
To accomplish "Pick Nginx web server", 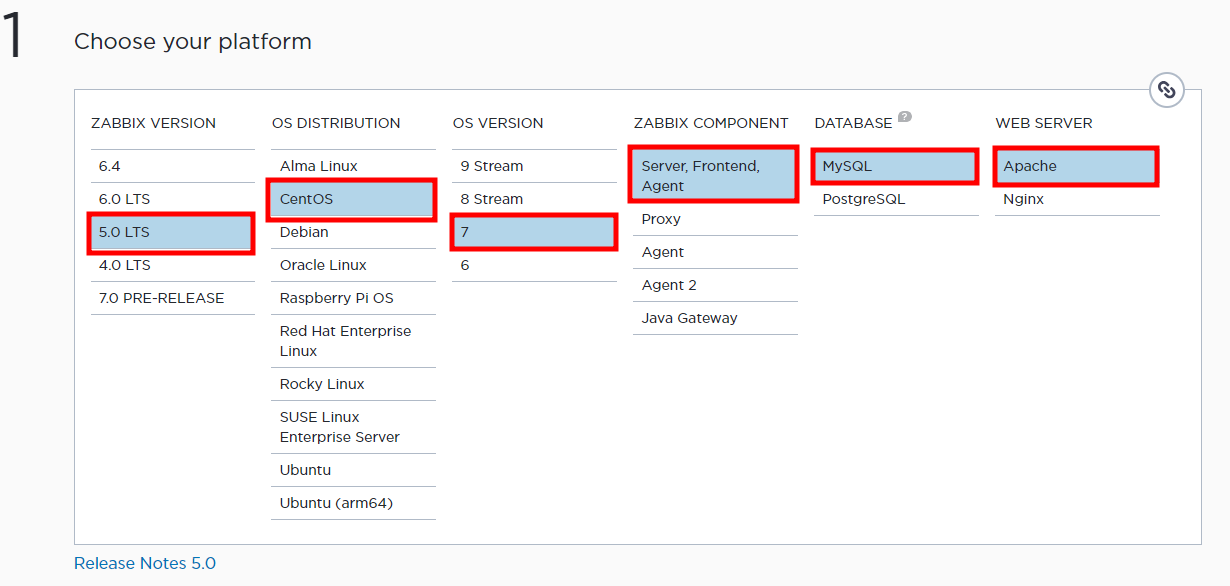I will (1077, 199).
